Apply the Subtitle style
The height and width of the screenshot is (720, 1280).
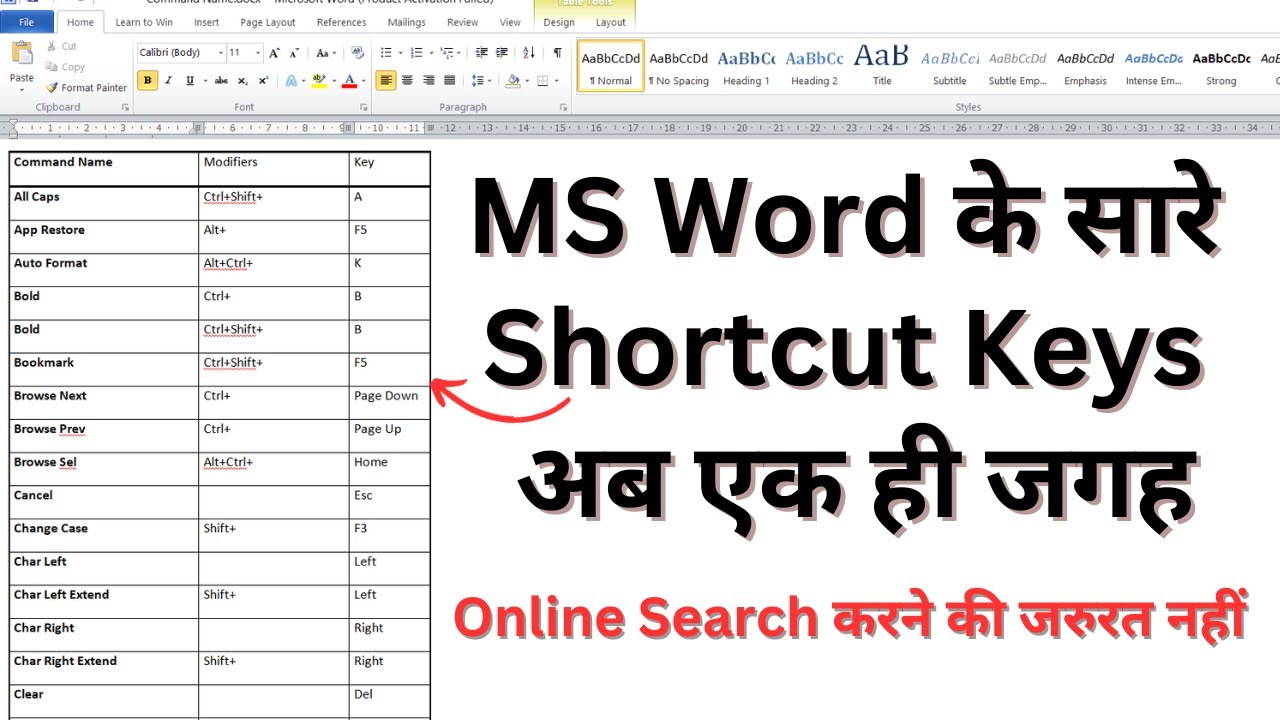pos(950,66)
